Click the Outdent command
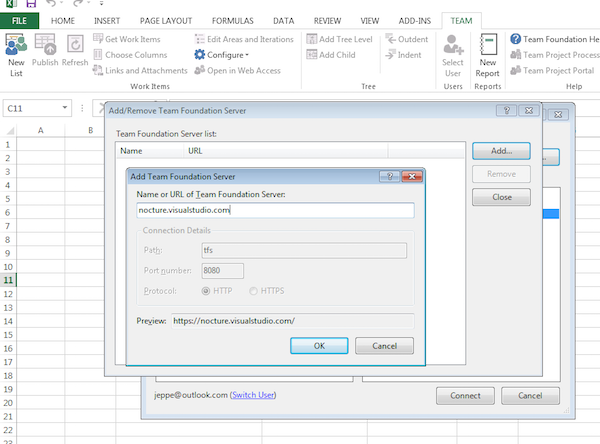Image resolution: width=600 pixels, height=444 pixels. 406,39
